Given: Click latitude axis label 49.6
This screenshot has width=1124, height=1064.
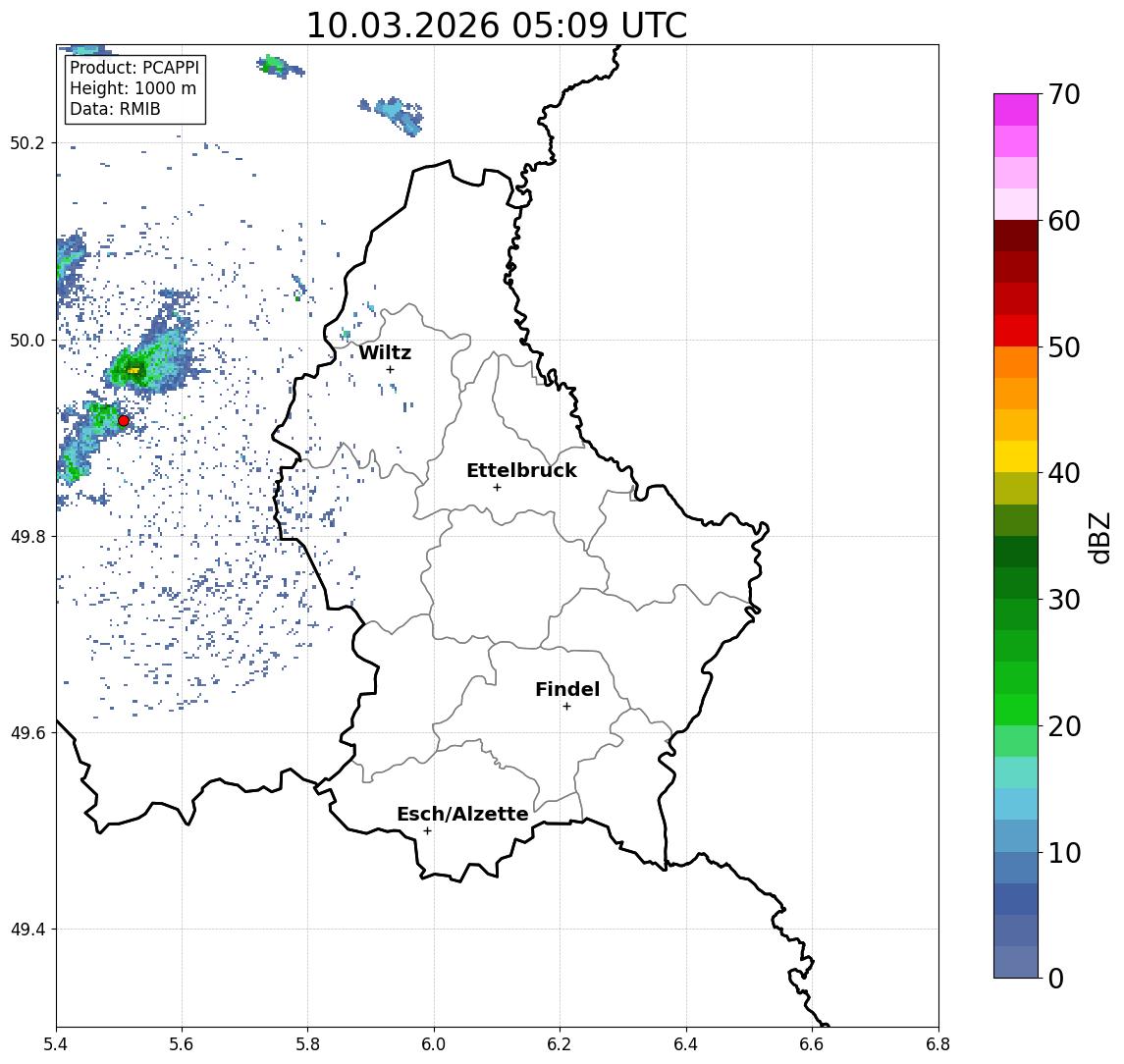Looking at the screenshot, I should [x=27, y=733].
